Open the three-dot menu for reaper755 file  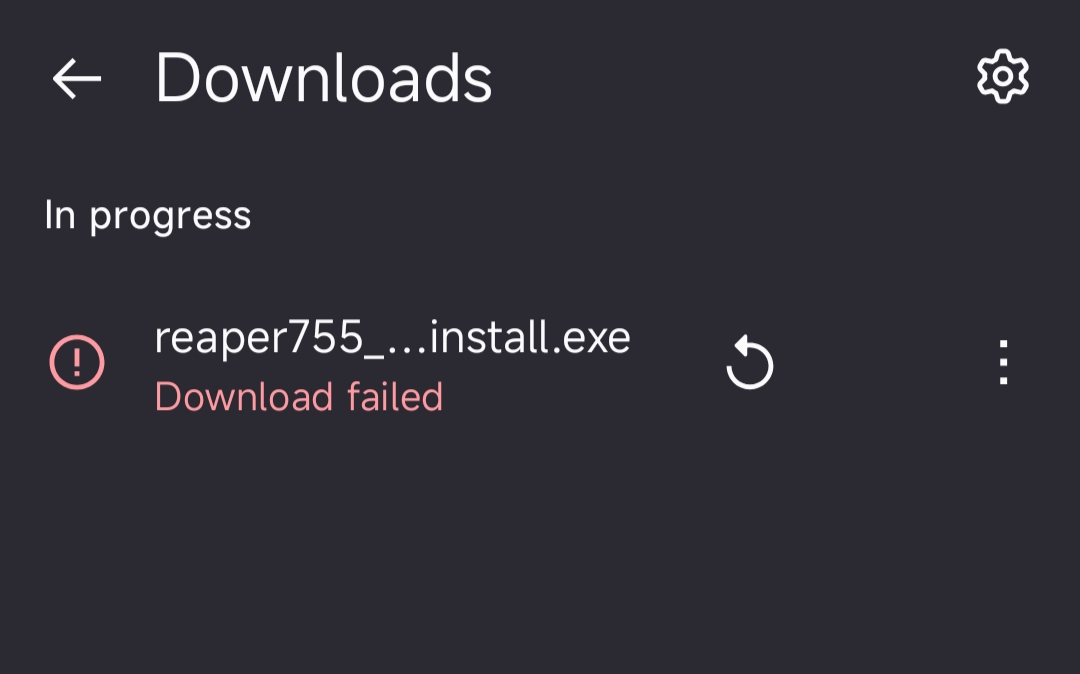(1003, 363)
